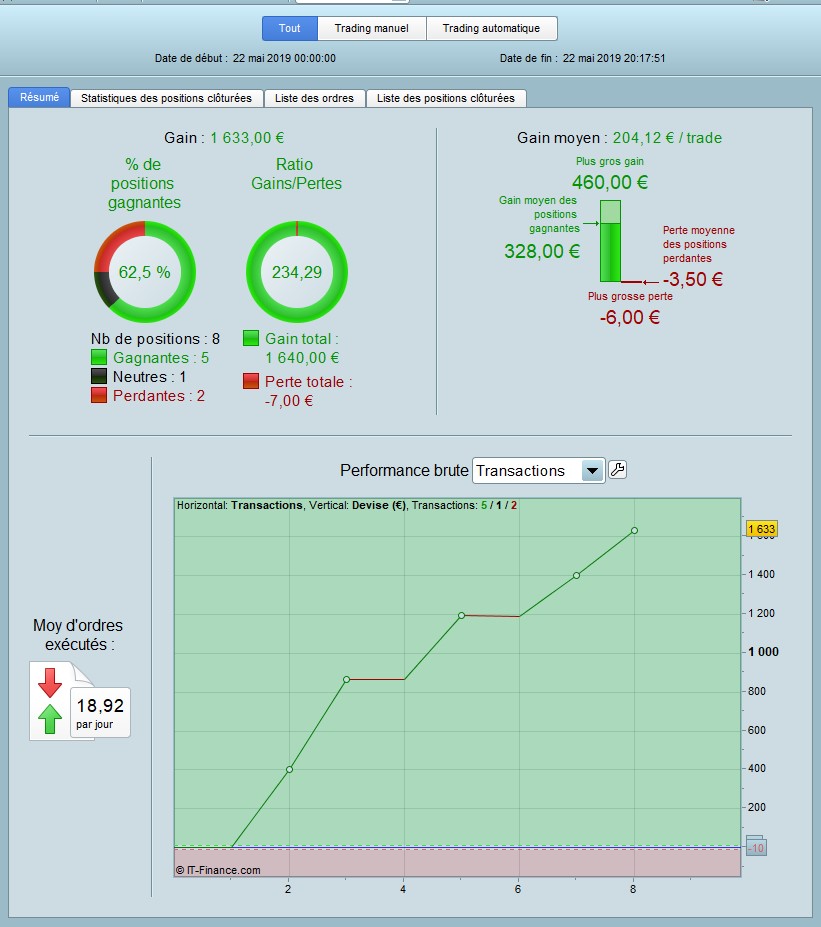Click the red Perte totale swatch
Image resolution: width=821 pixels, height=927 pixels.
251,381
